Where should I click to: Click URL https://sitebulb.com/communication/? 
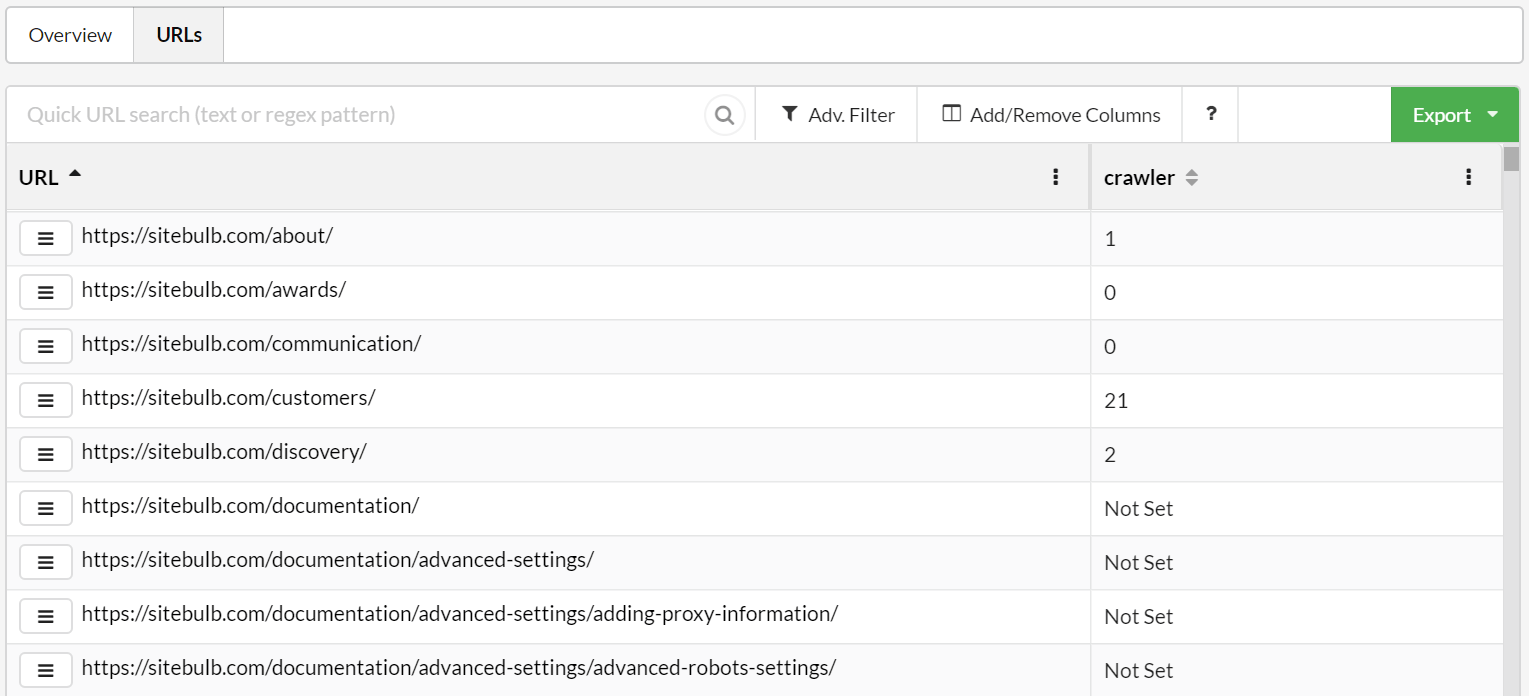click(251, 344)
